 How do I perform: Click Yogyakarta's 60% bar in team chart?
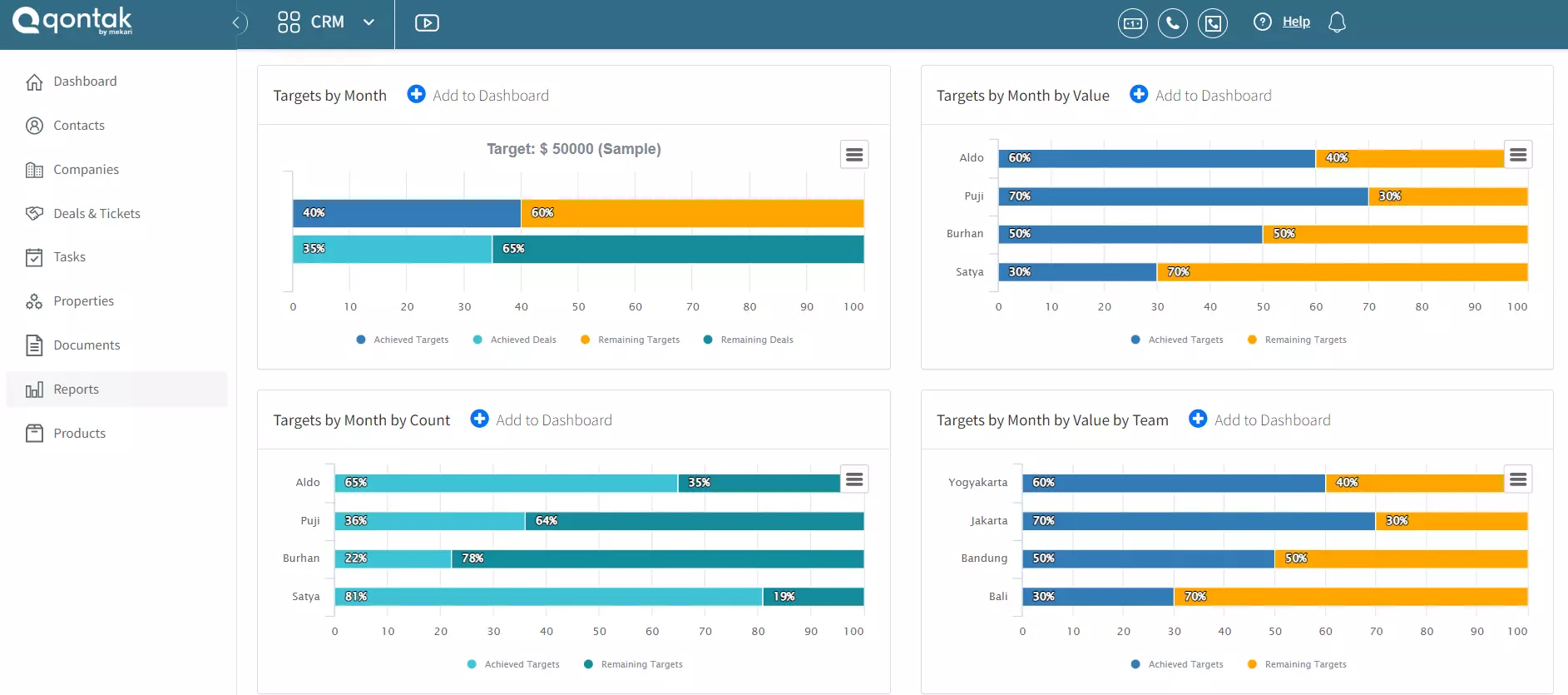[x=1174, y=483]
